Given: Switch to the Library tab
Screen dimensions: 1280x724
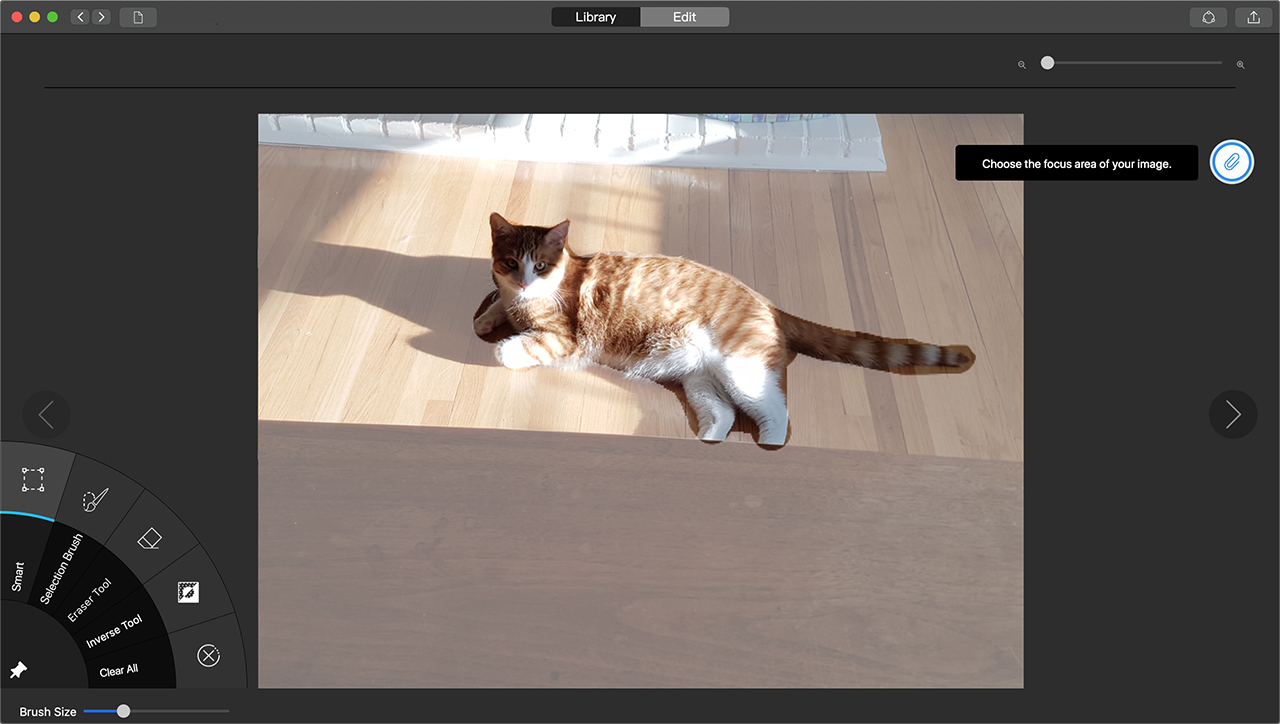Looking at the screenshot, I should [596, 17].
